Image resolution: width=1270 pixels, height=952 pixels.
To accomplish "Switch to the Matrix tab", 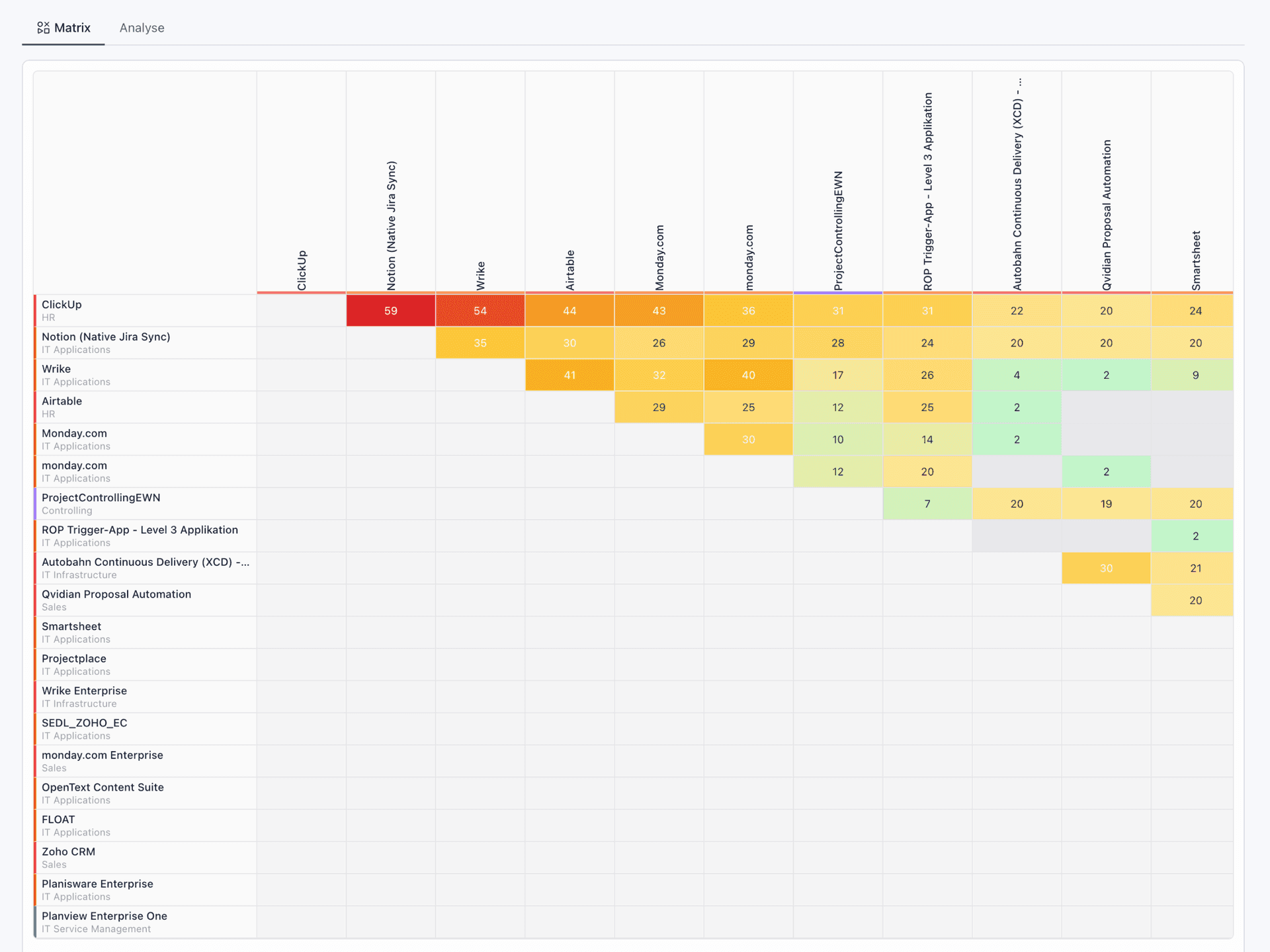I will [63, 28].
